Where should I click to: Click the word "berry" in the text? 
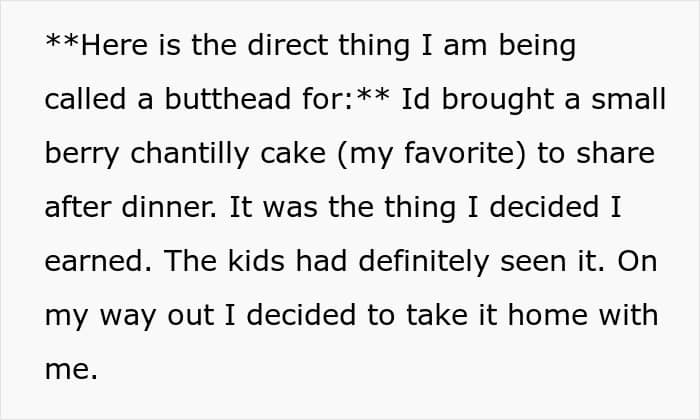click(x=82, y=154)
